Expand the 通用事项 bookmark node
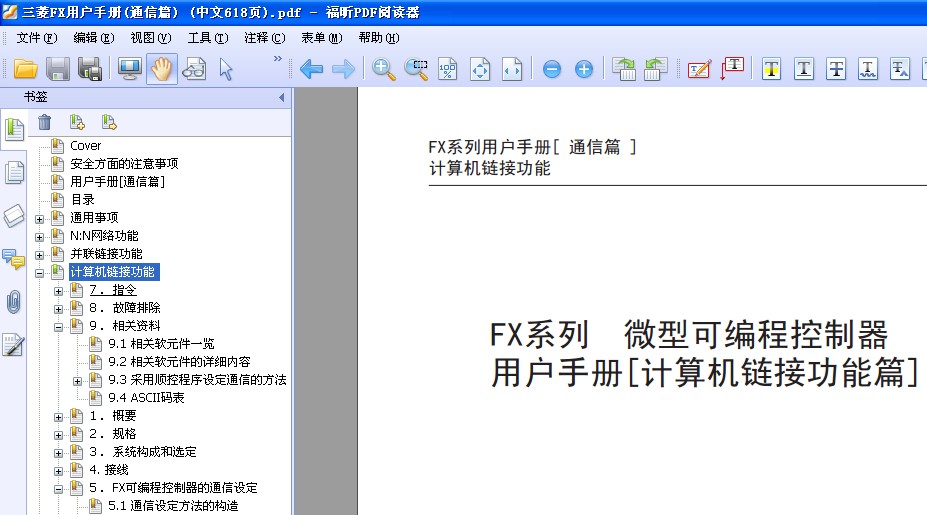 coord(40,218)
